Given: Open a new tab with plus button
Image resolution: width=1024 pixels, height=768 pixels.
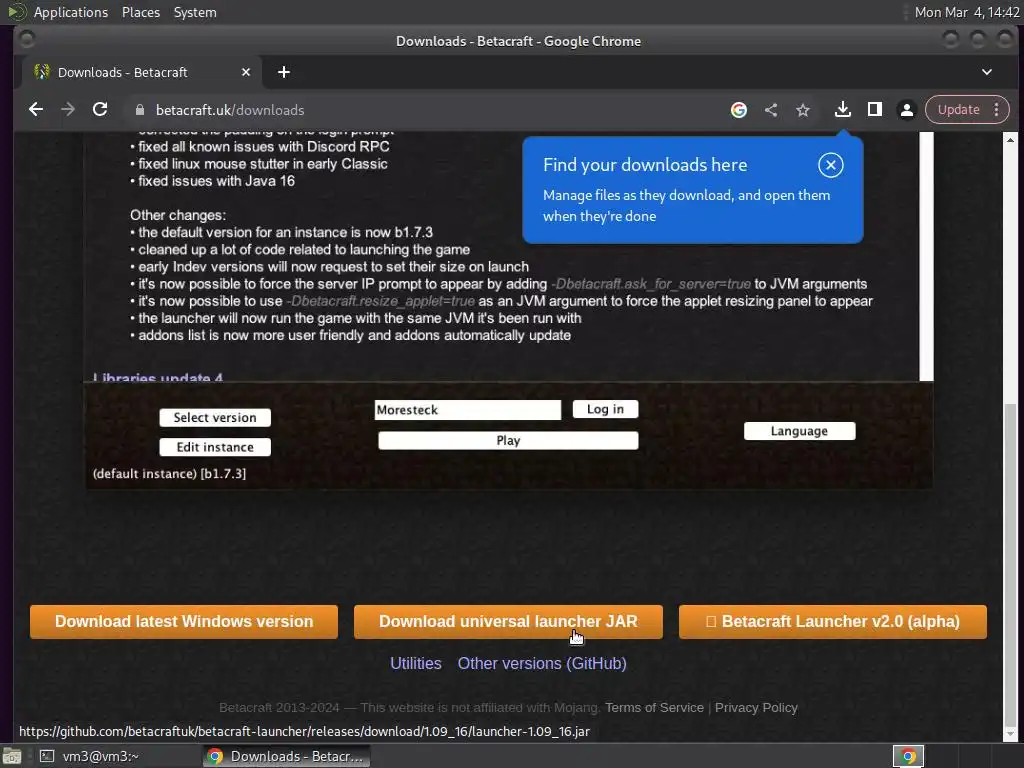Looking at the screenshot, I should click(283, 72).
